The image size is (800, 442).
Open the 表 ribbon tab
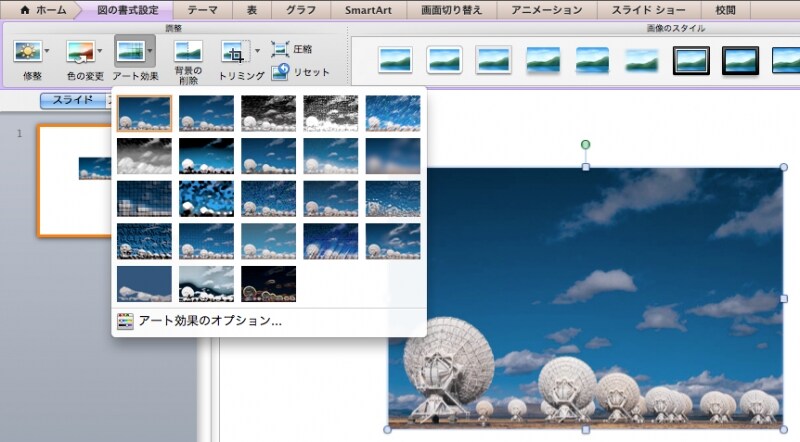click(x=252, y=10)
